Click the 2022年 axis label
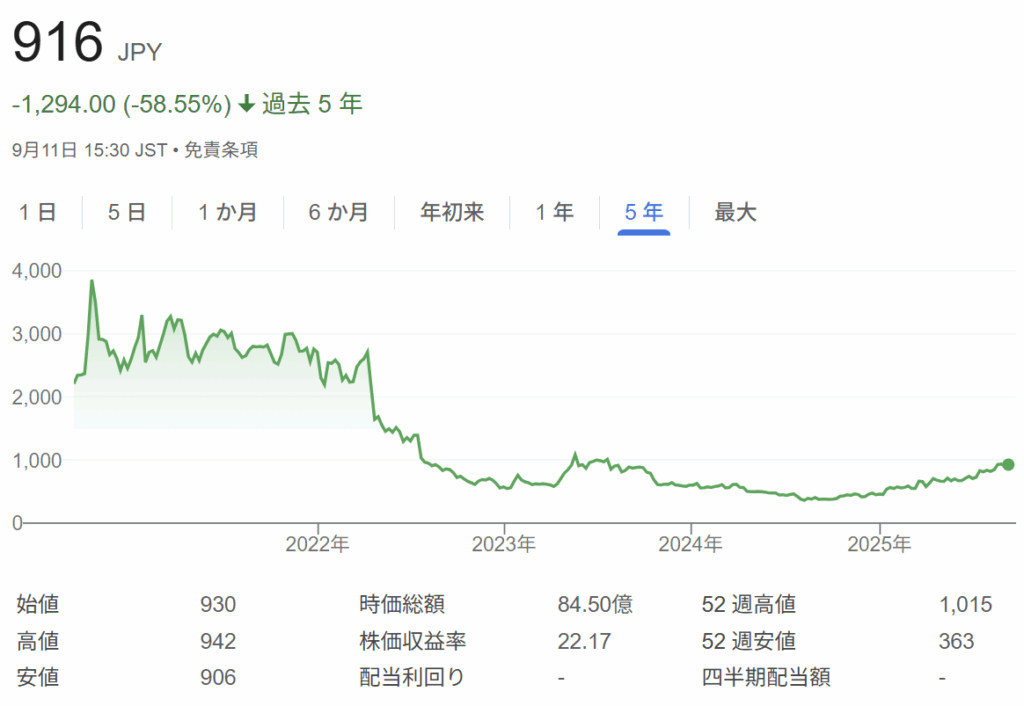Screen dimensions: 1024x706 point(318,545)
